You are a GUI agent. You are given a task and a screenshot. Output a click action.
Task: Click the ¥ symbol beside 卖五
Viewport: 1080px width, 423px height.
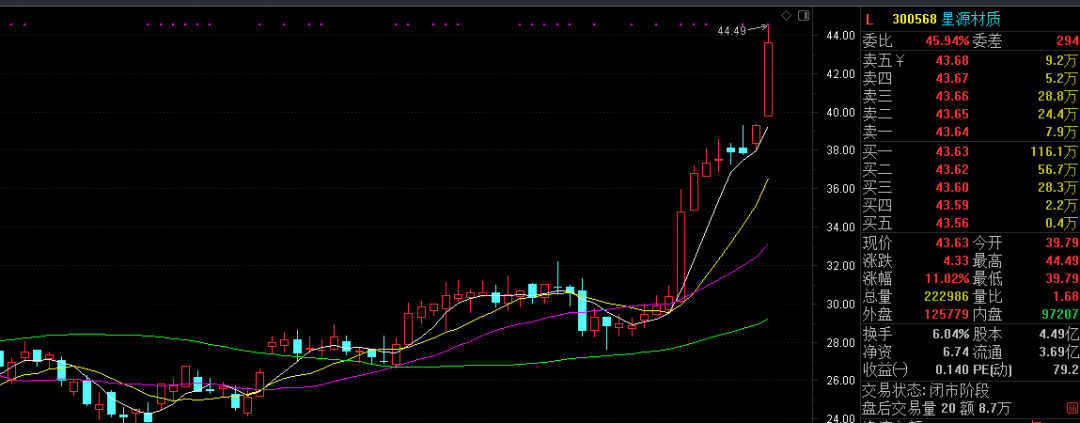point(900,59)
